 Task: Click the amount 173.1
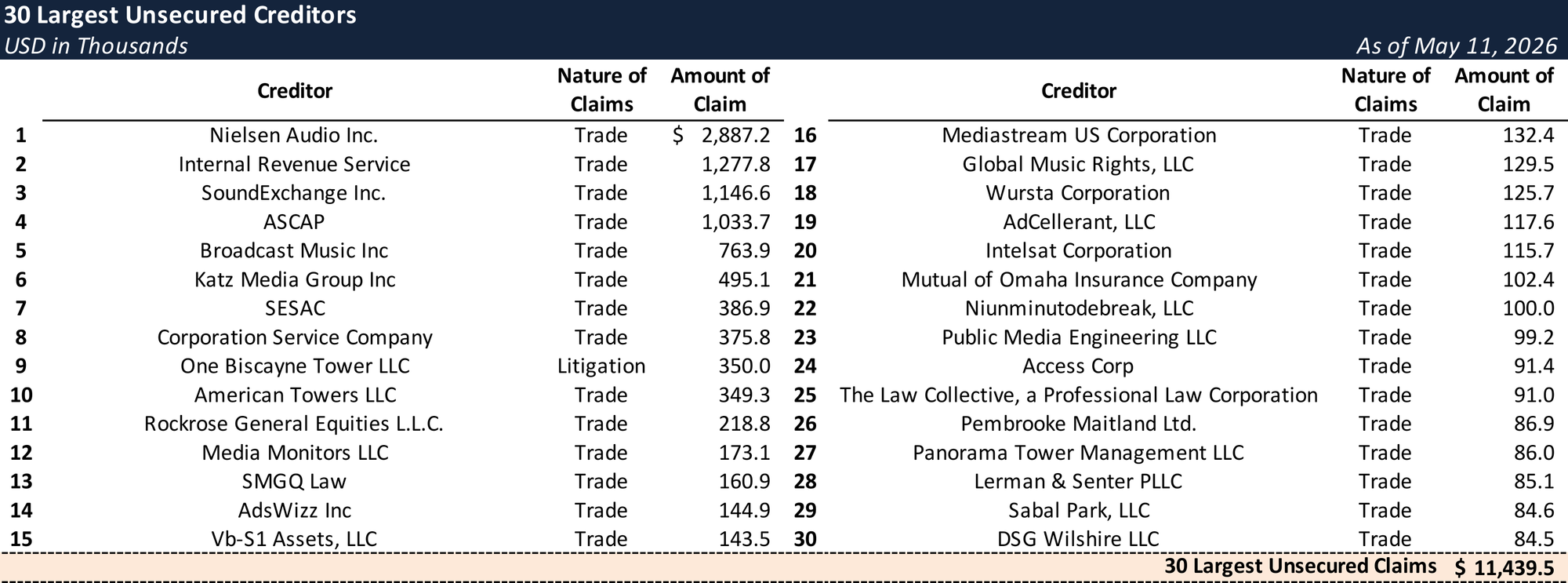(x=744, y=453)
